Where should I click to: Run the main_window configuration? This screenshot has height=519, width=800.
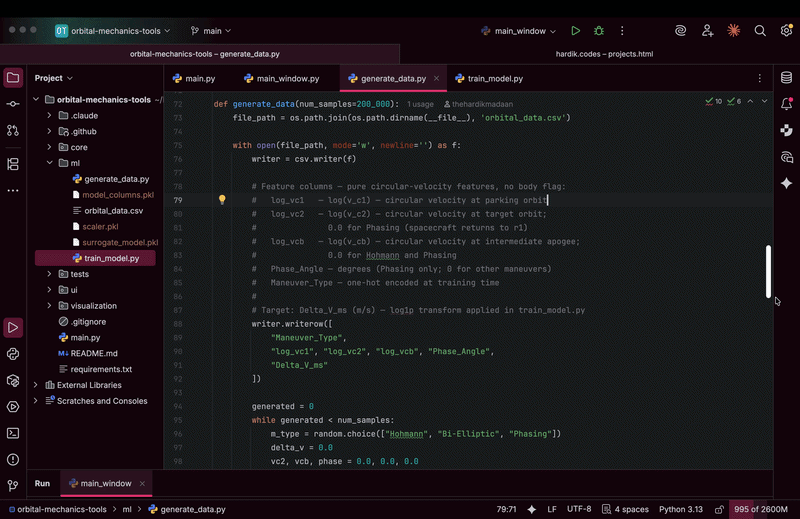(x=576, y=31)
